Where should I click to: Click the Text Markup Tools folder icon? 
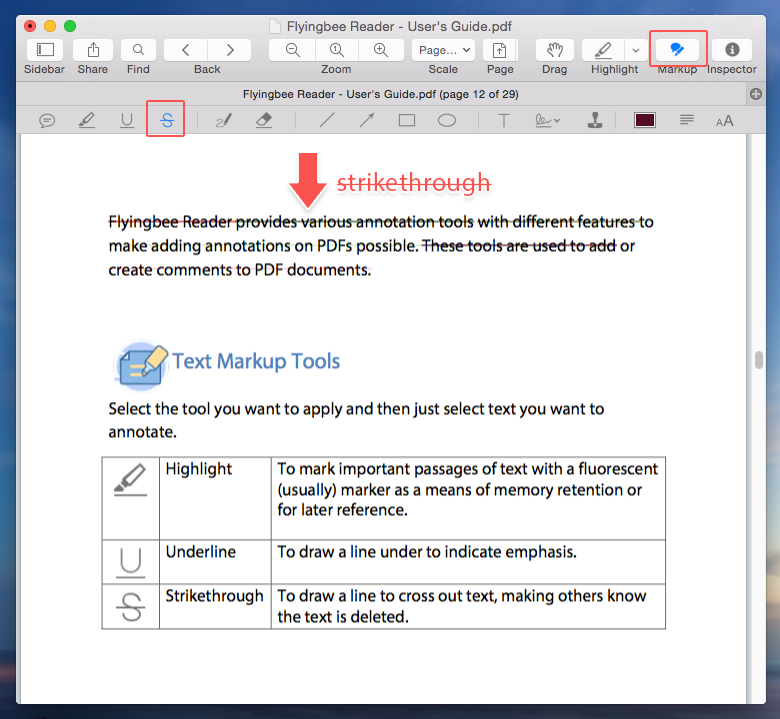point(141,366)
